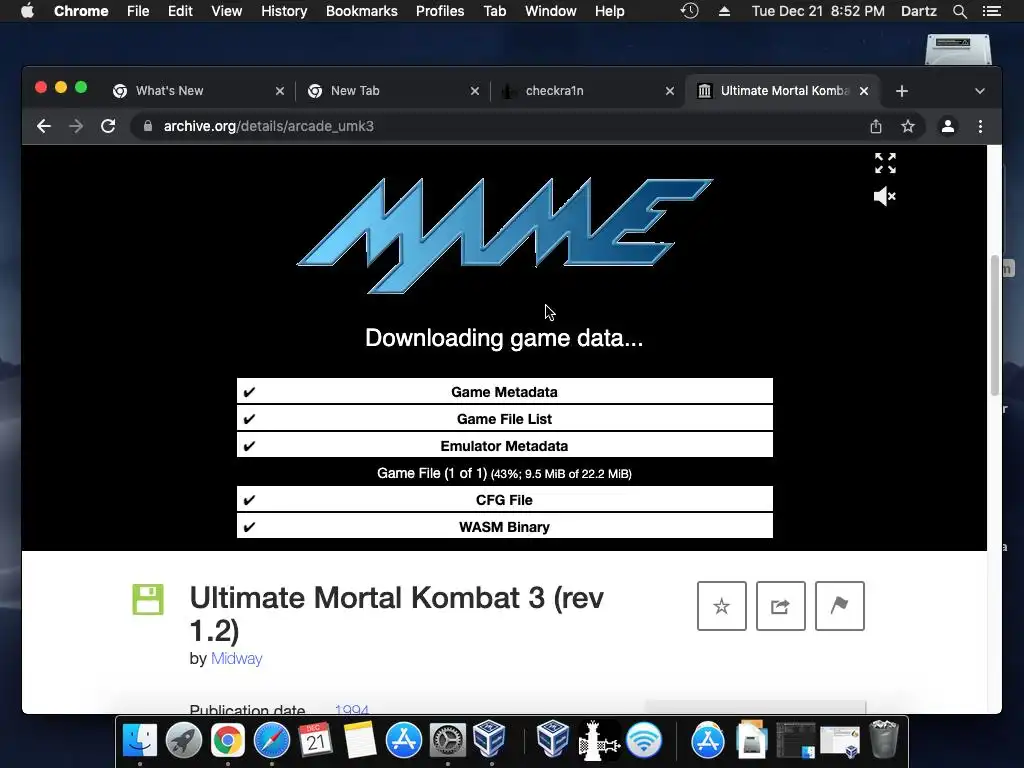View site info via the lock icon
Screen dimensions: 1024x768
(148, 126)
